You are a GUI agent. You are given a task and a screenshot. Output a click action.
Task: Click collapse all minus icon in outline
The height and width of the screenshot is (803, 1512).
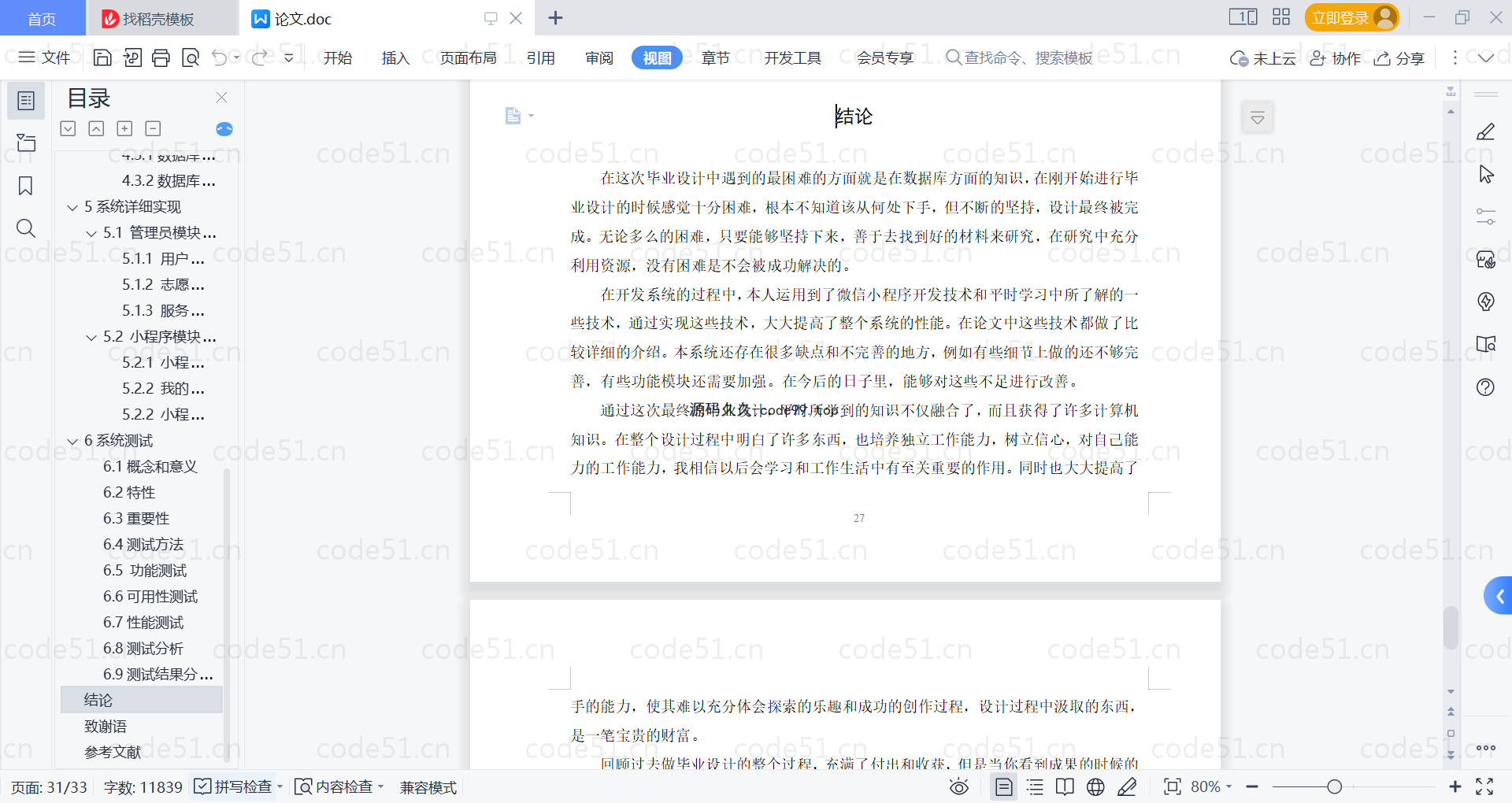tap(153, 128)
